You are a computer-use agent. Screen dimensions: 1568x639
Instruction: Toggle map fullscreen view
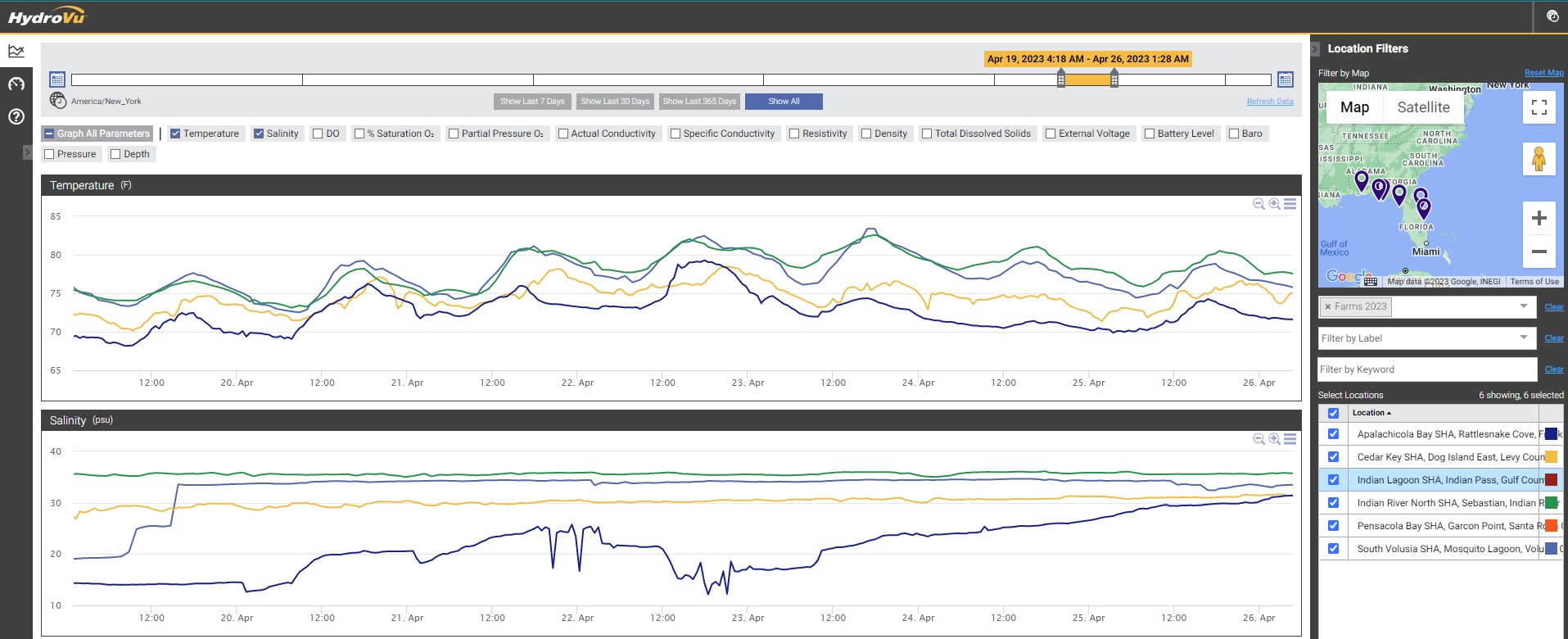(1539, 107)
